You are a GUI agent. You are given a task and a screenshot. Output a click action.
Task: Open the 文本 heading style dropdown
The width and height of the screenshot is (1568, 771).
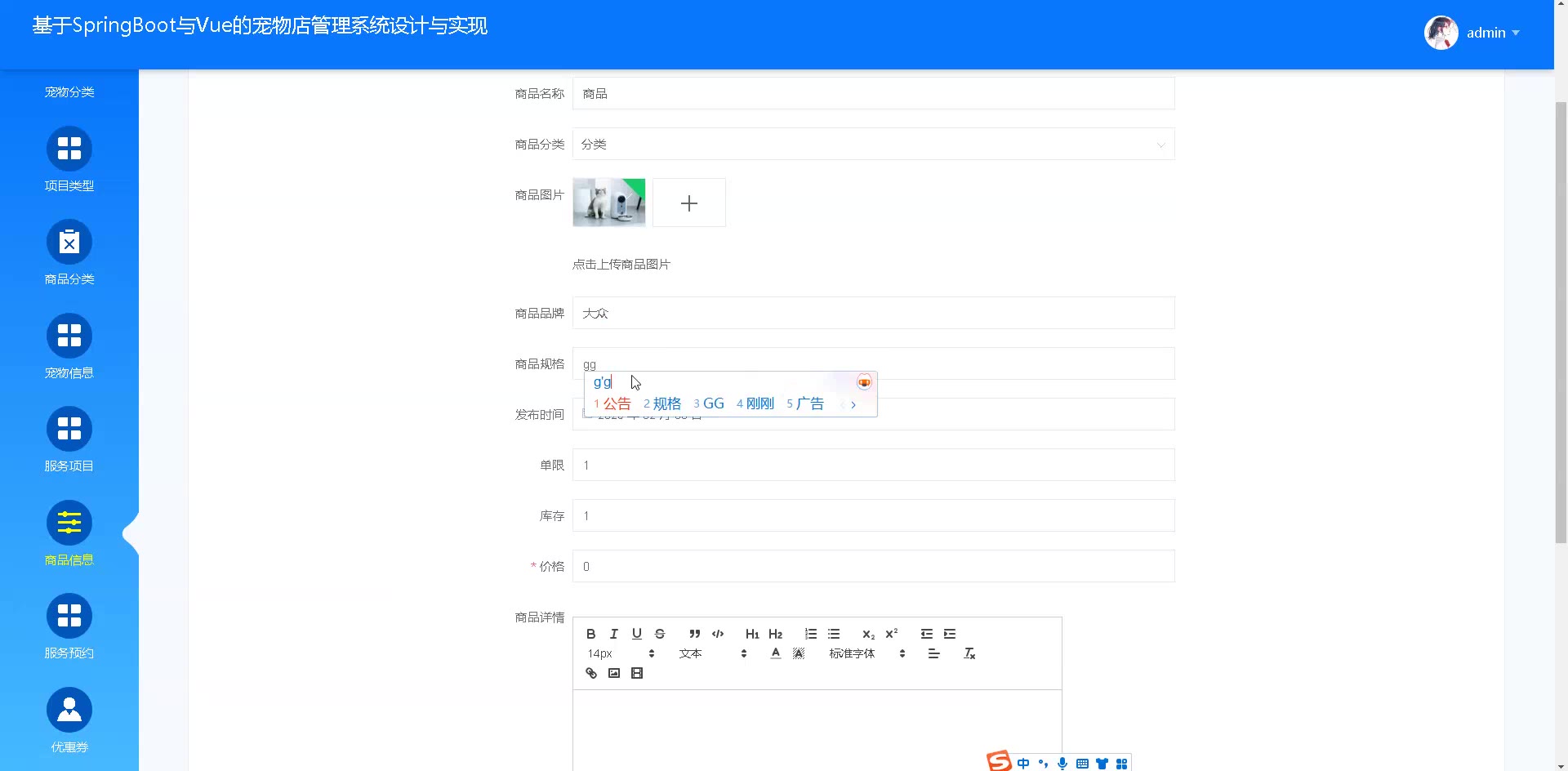click(713, 653)
